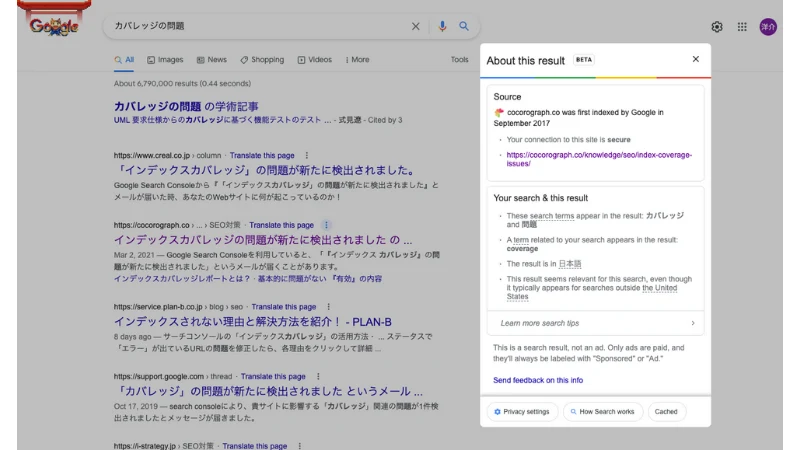
Task: Start voice search with the microphone icon
Action: point(442,26)
